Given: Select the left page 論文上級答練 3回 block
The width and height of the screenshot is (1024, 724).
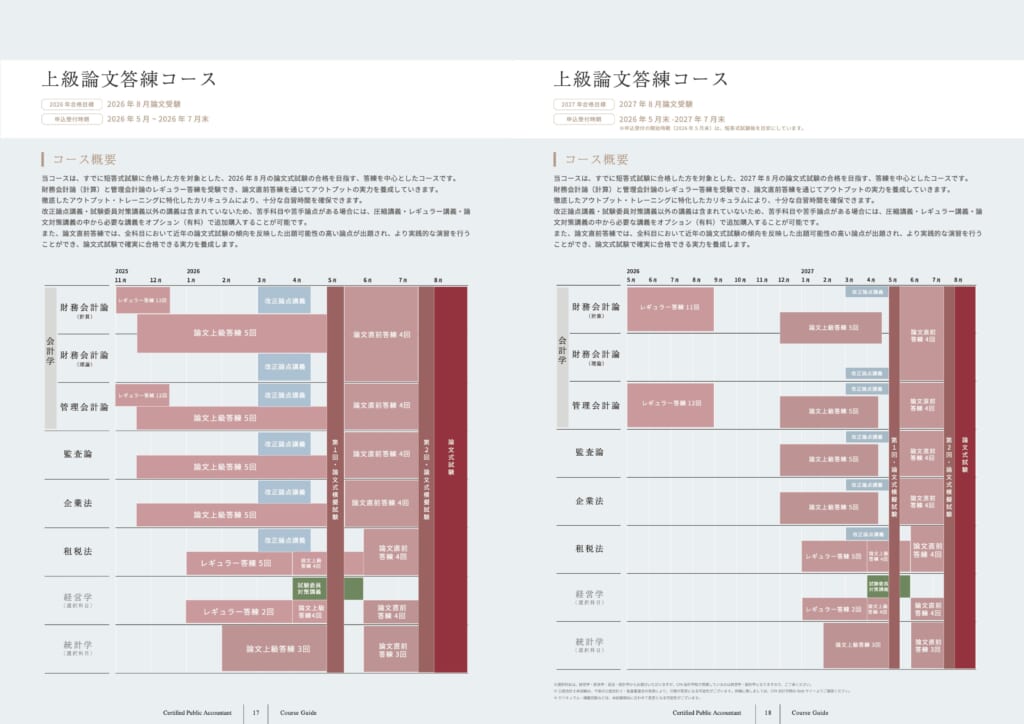Looking at the screenshot, I should [274, 649].
